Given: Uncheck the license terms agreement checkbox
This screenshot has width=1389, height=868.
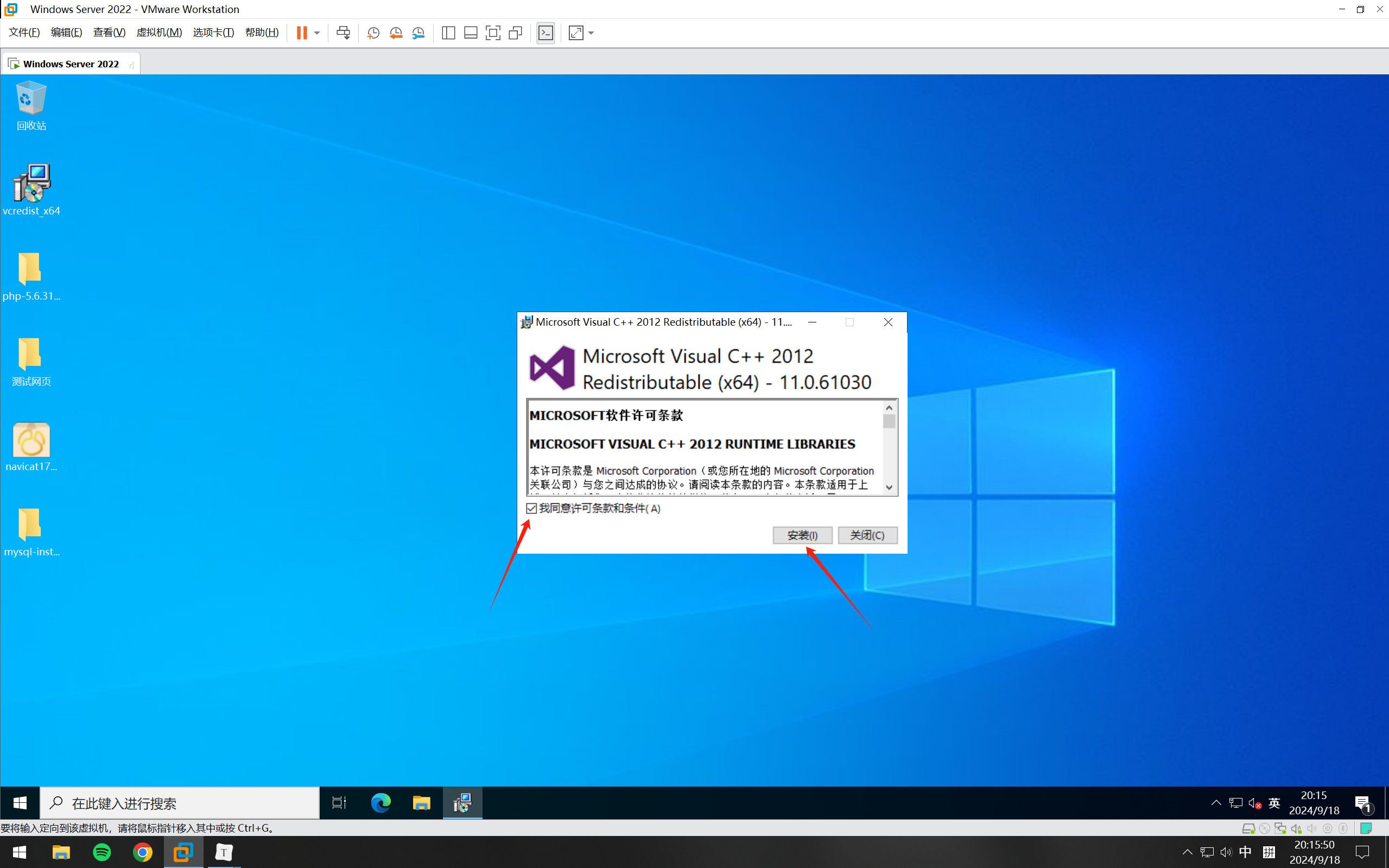Looking at the screenshot, I should pos(531,508).
